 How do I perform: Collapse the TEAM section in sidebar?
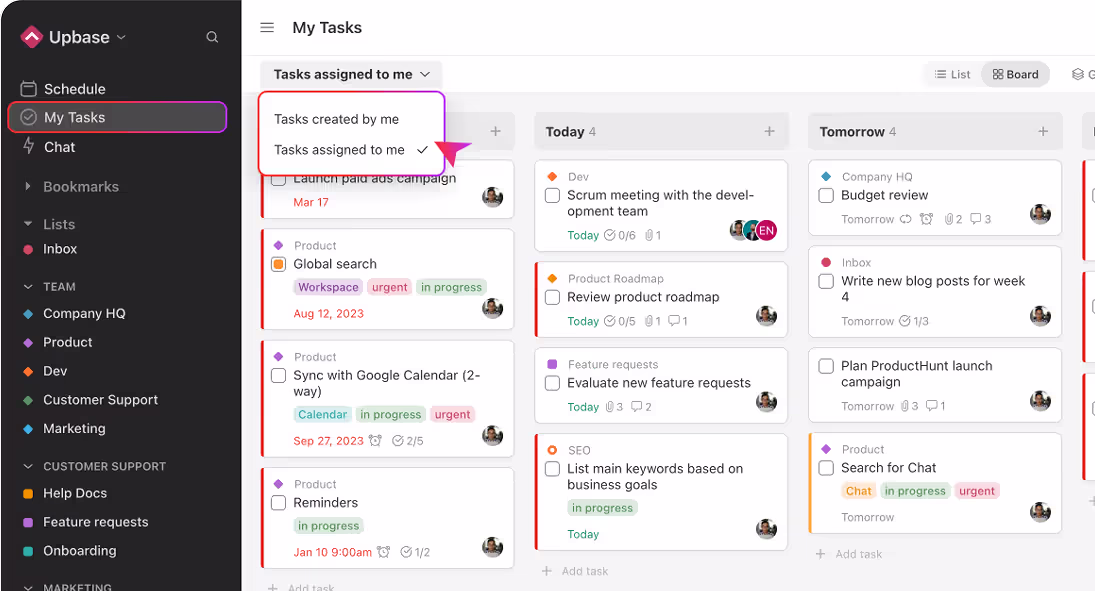click(28, 287)
